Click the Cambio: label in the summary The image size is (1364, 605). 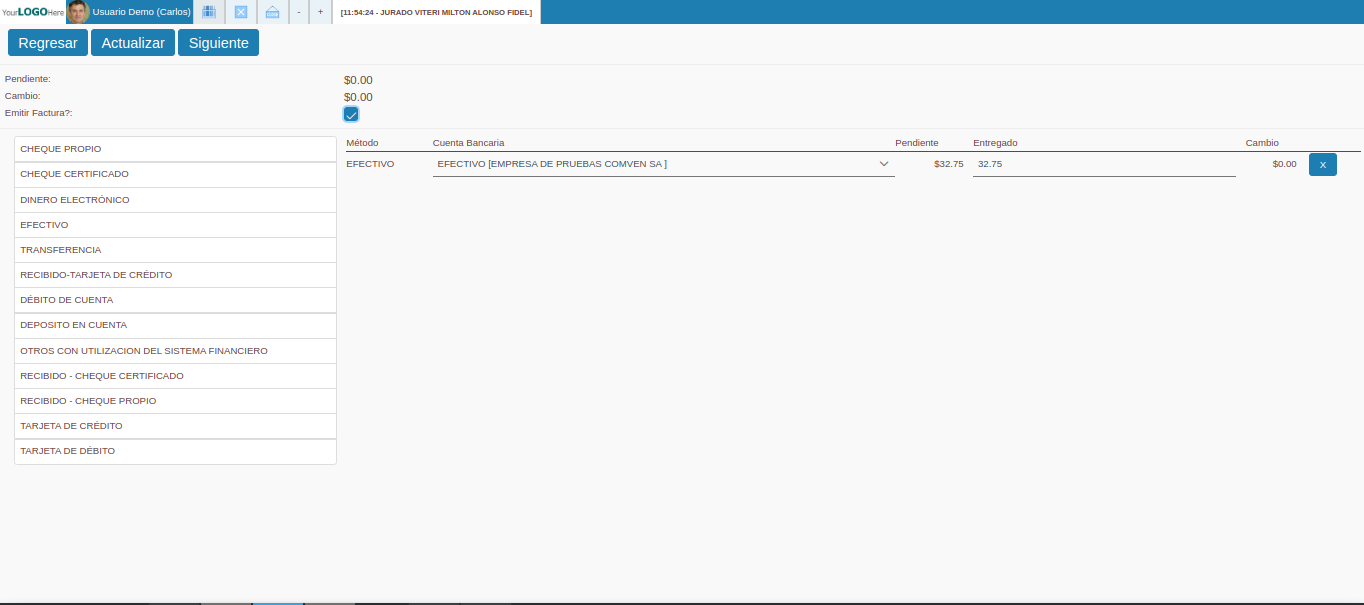[23, 96]
